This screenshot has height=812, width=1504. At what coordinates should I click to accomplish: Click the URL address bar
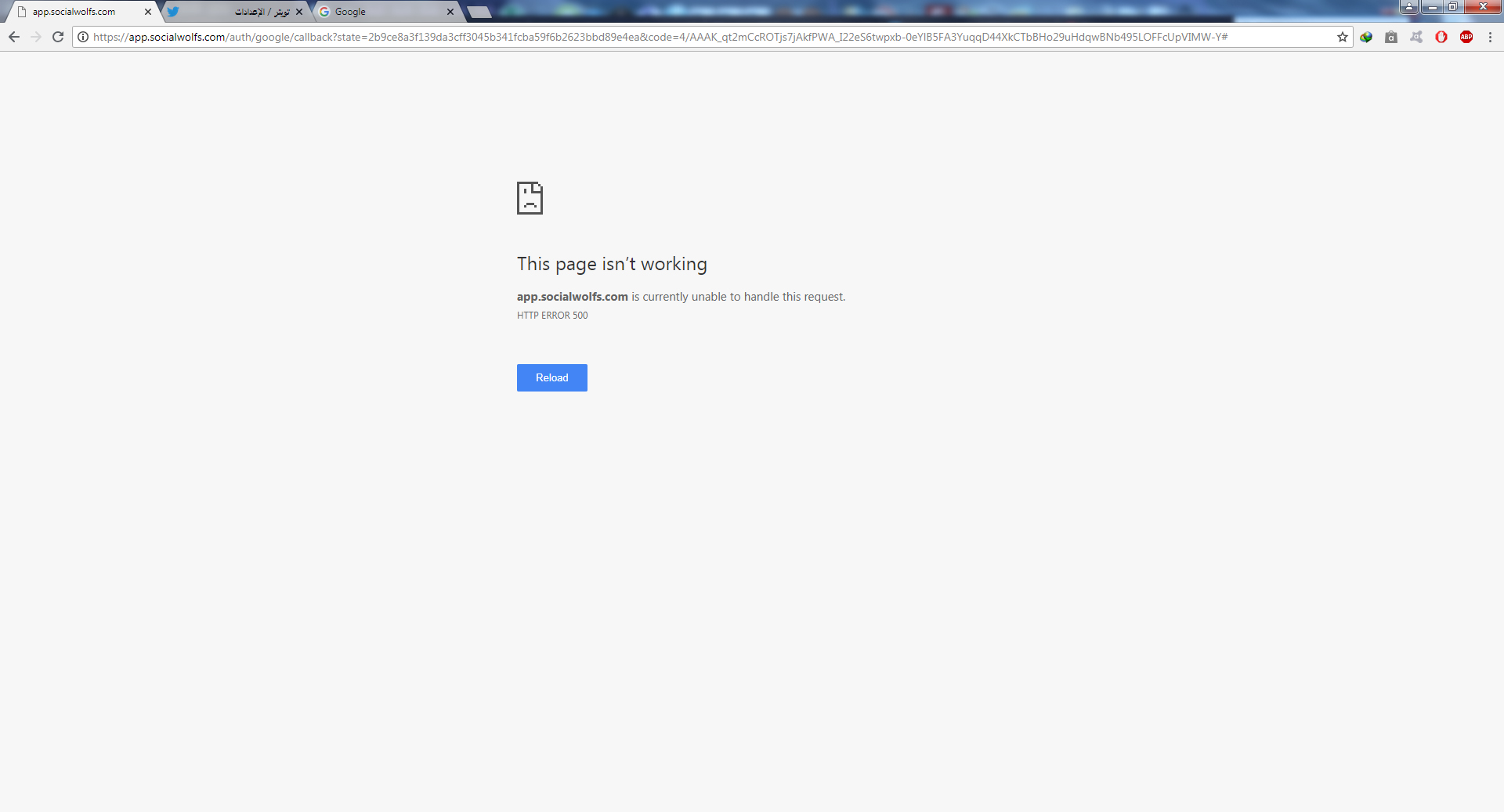(705, 37)
